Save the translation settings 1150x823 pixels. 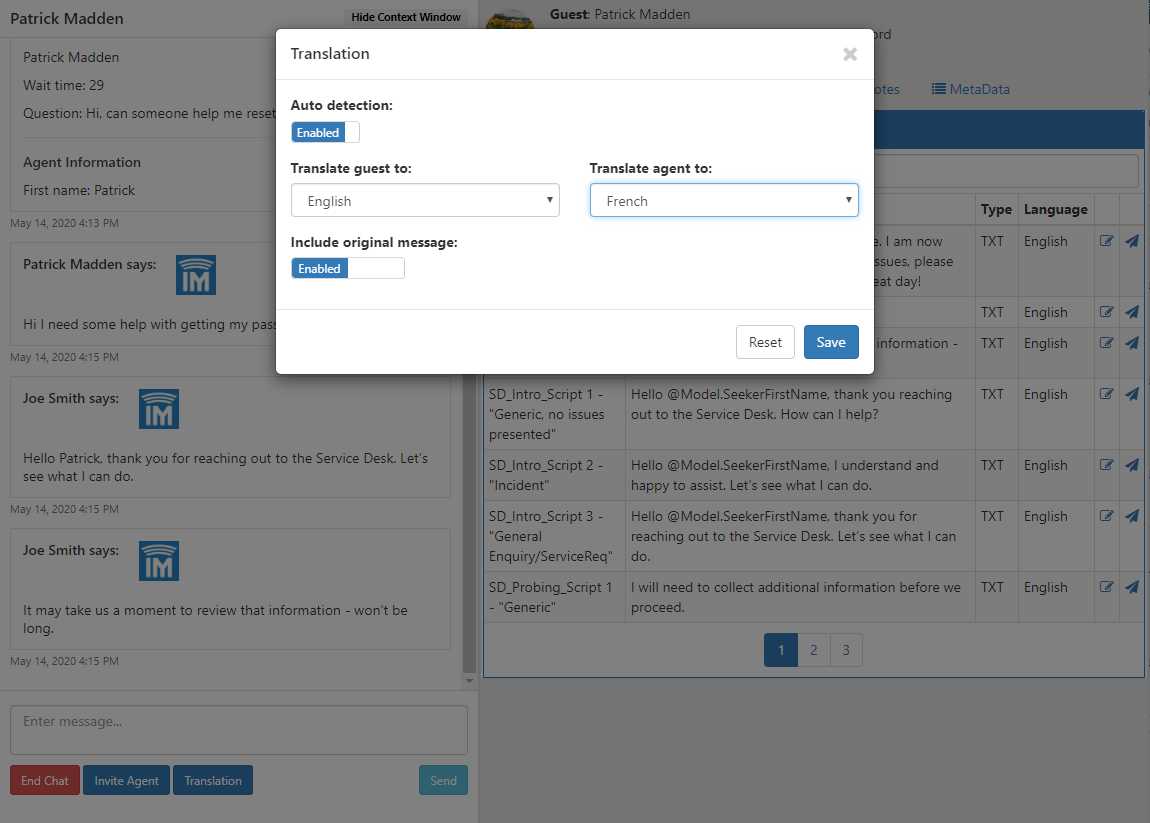831,342
